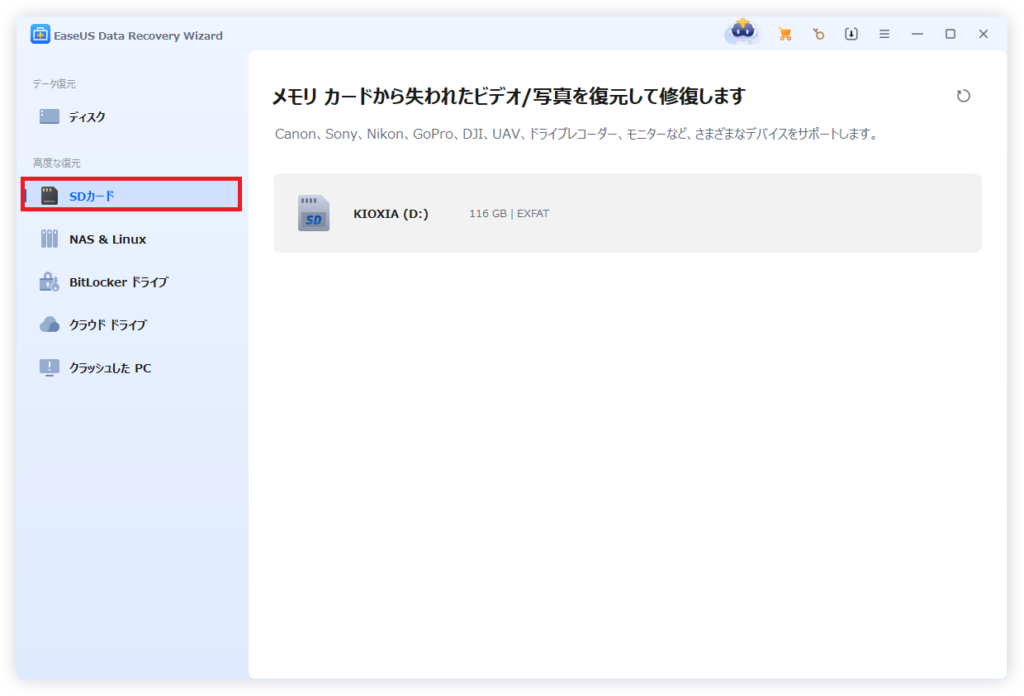This screenshot has width=1024, height=696.
Task: Click the supported devices description text
Action: (577, 134)
